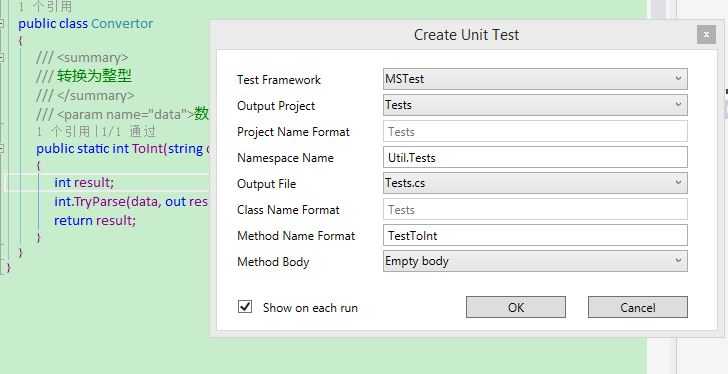Expand the Output Project Tests dropdown
The image size is (728, 374).
pos(535,105)
